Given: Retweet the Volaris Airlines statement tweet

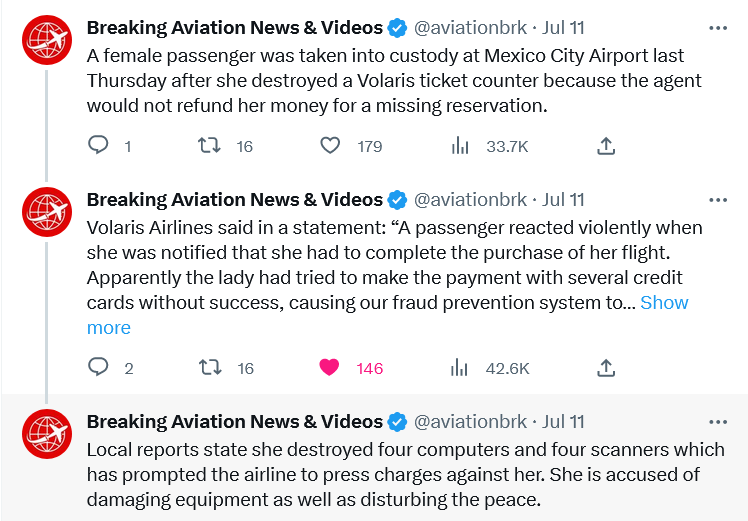Looking at the screenshot, I should [x=210, y=368].
